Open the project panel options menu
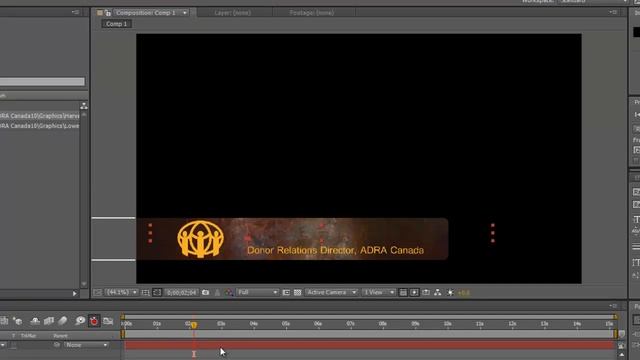Viewport: 640px width, 360px height. [x=76, y=12]
